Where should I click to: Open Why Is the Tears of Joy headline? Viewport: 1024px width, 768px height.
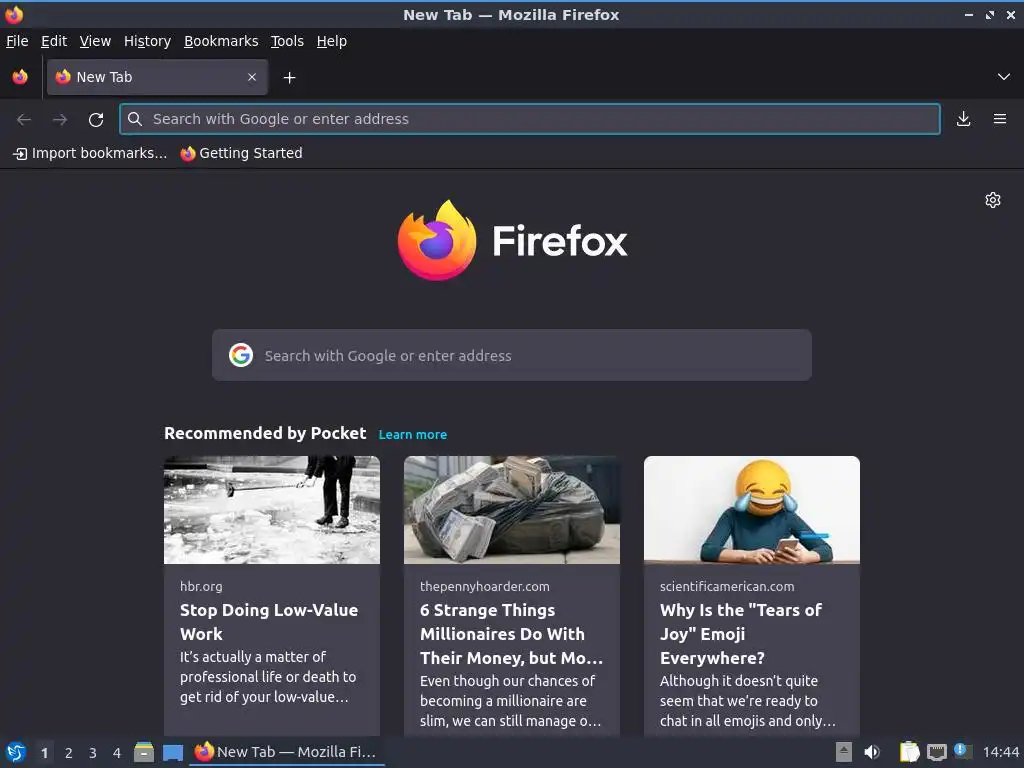point(741,634)
